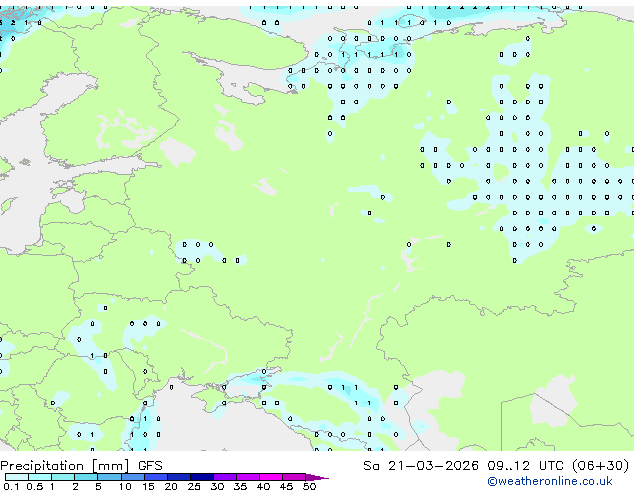The height and width of the screenshot is (490, 634).
Task: Pick the dark navy swatch between 25 and 30
Action: (202, 477)
